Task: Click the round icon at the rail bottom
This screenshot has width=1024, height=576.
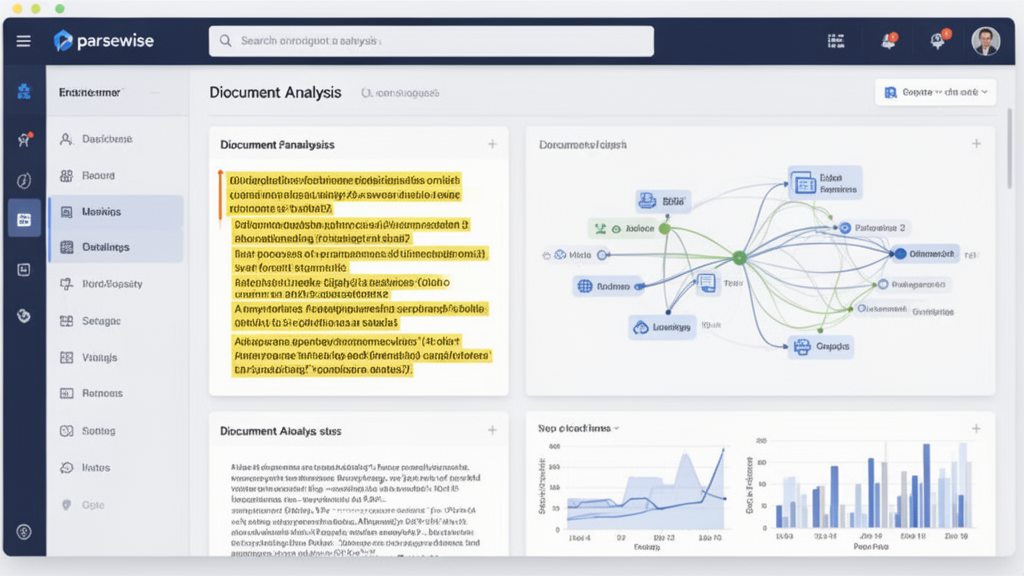Action: [24, 532]
